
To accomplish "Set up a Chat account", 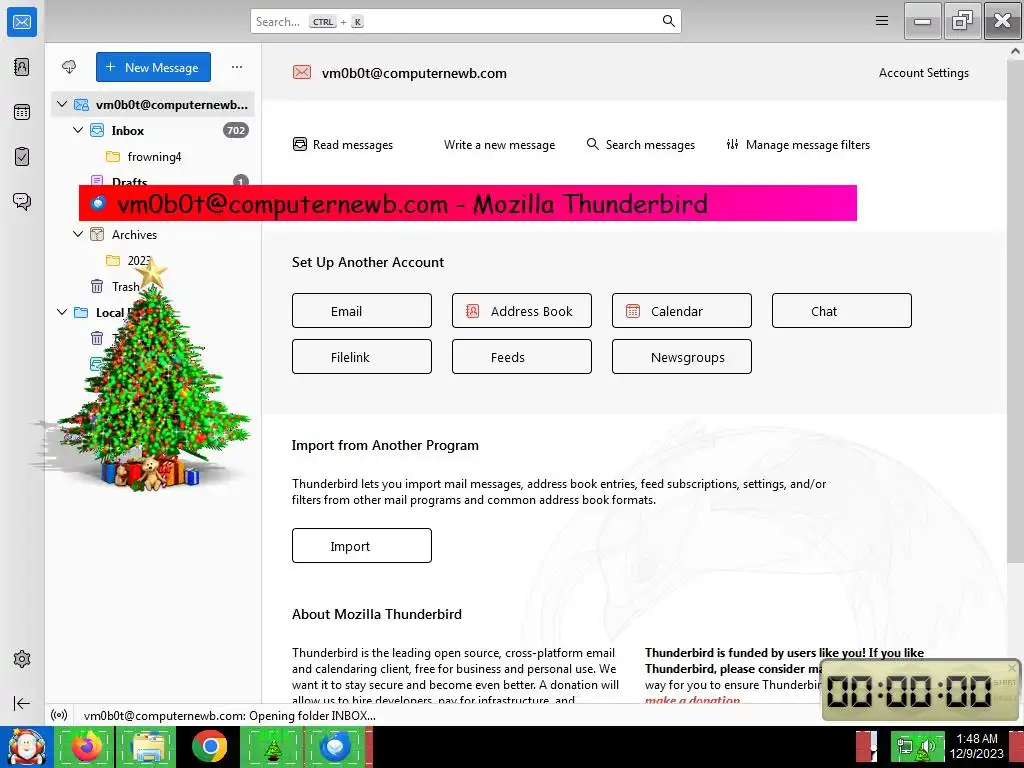I will pos(842,311).
